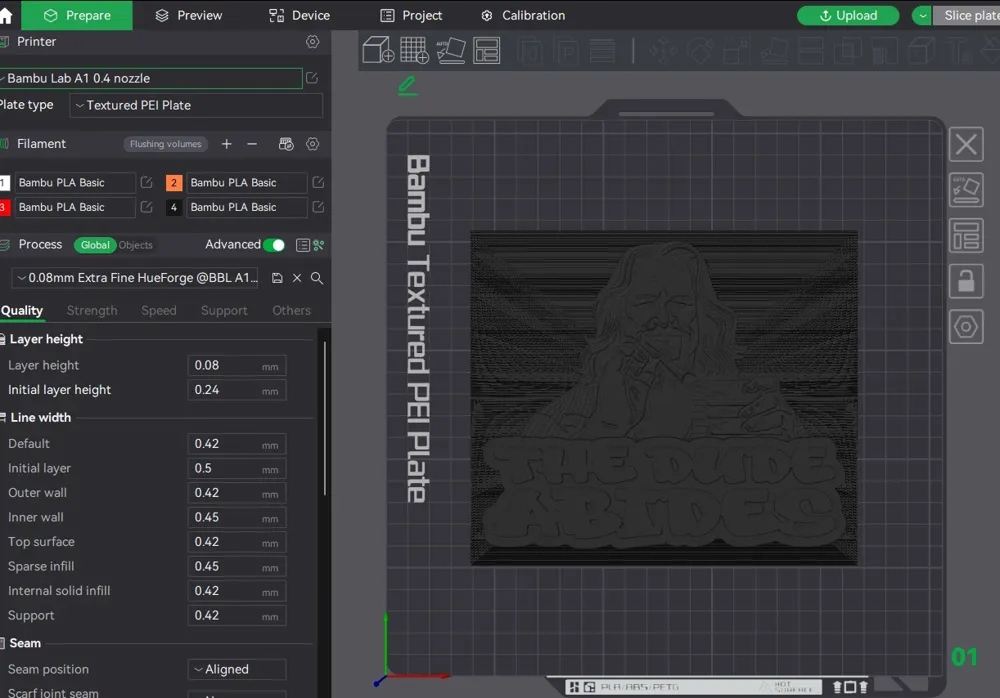The width and height of the screenshot is (1000, 698).
Task: Remove plate with X icon
Action: pos(966,144)
